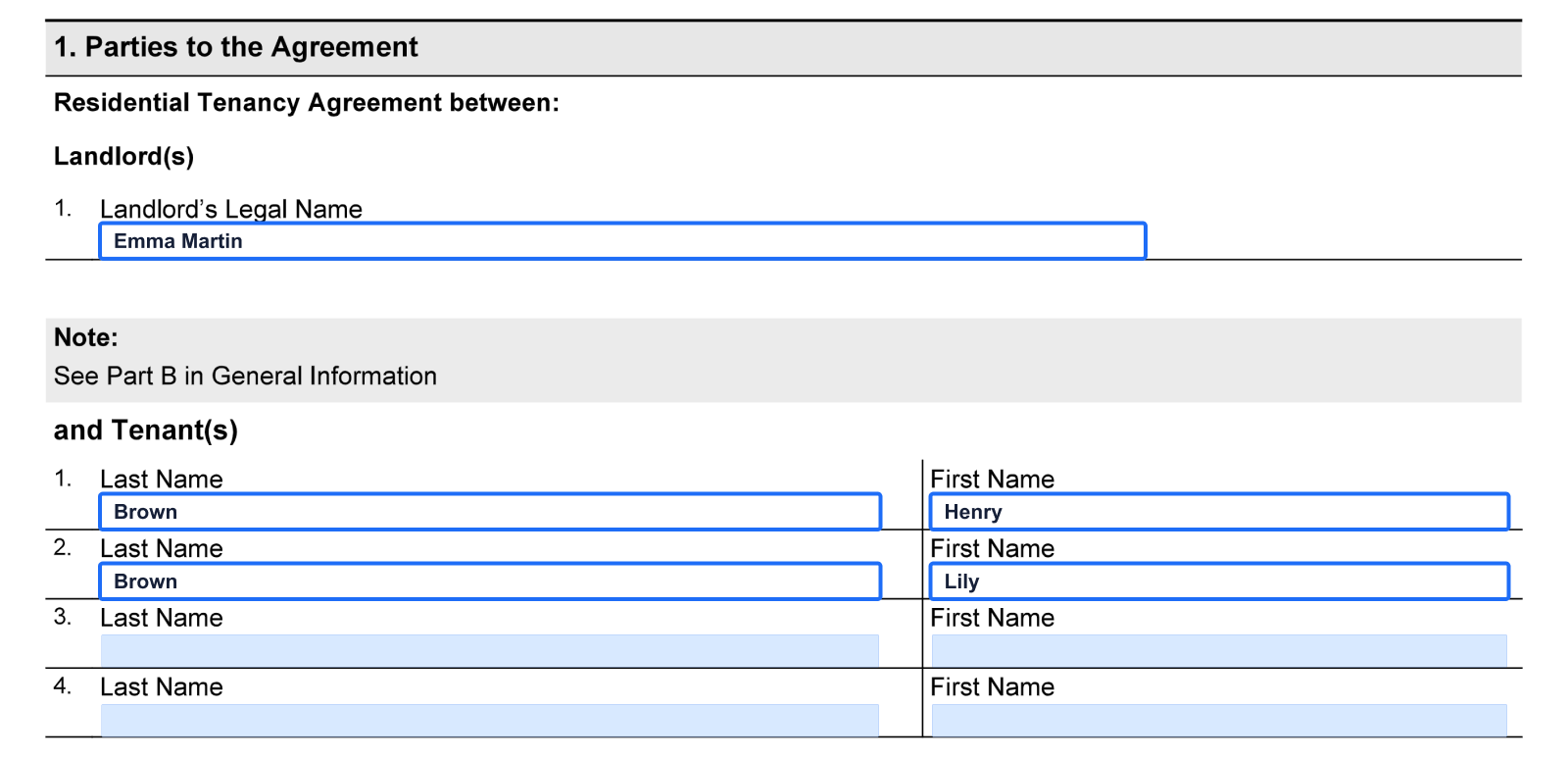Click the section header Parties to the Agreement

(x=235, y=46)
